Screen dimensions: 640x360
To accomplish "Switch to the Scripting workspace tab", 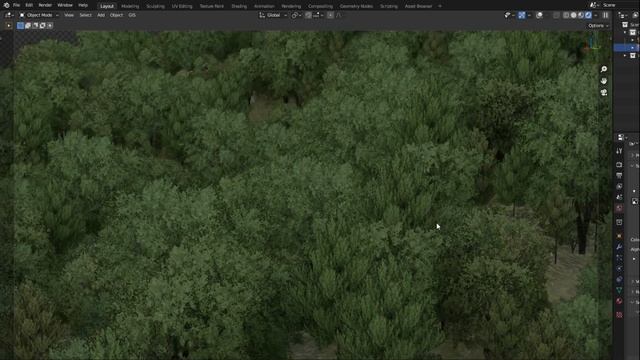I will pyautogui.click(x=389, y=6).
